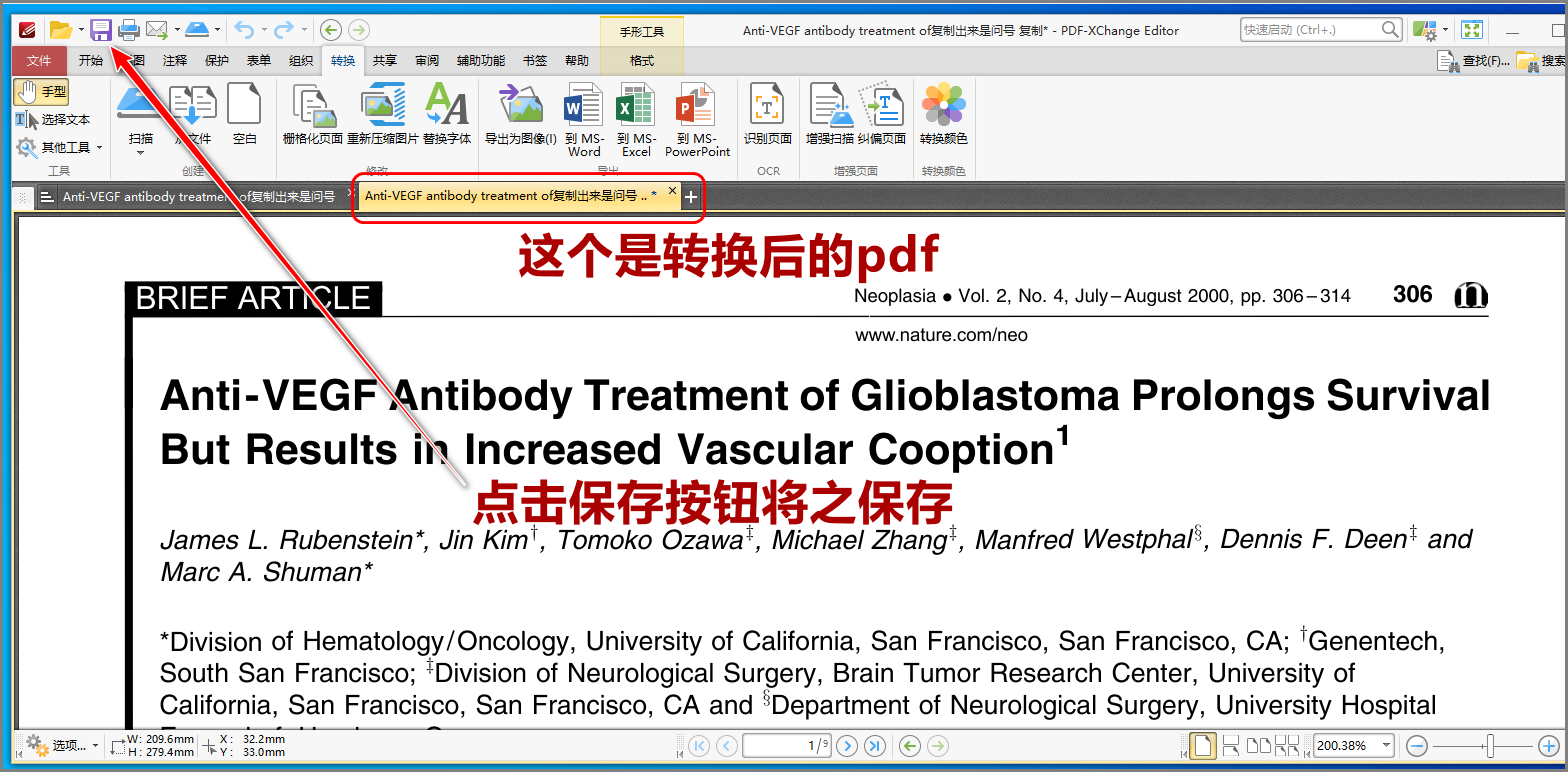Click 重新压缩图片 recompress images icon

tap(383, 115)
